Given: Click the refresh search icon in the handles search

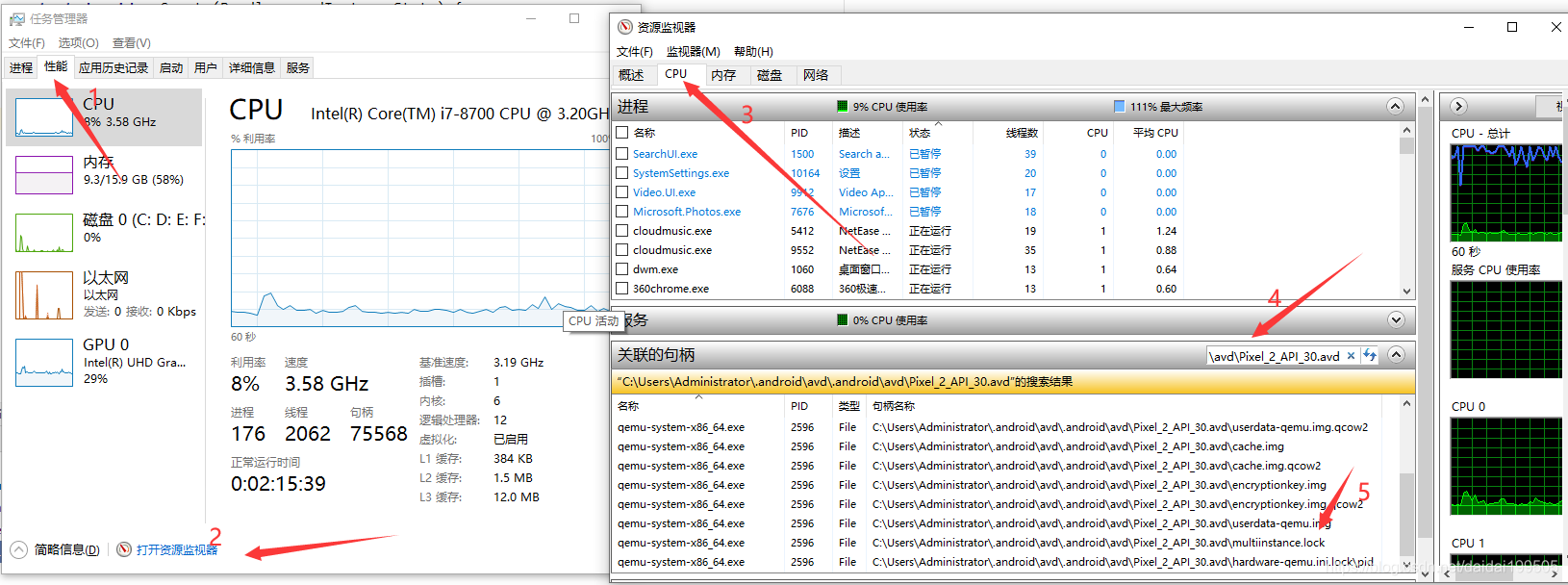Looking at the screenshot, I should (1370, 356).
